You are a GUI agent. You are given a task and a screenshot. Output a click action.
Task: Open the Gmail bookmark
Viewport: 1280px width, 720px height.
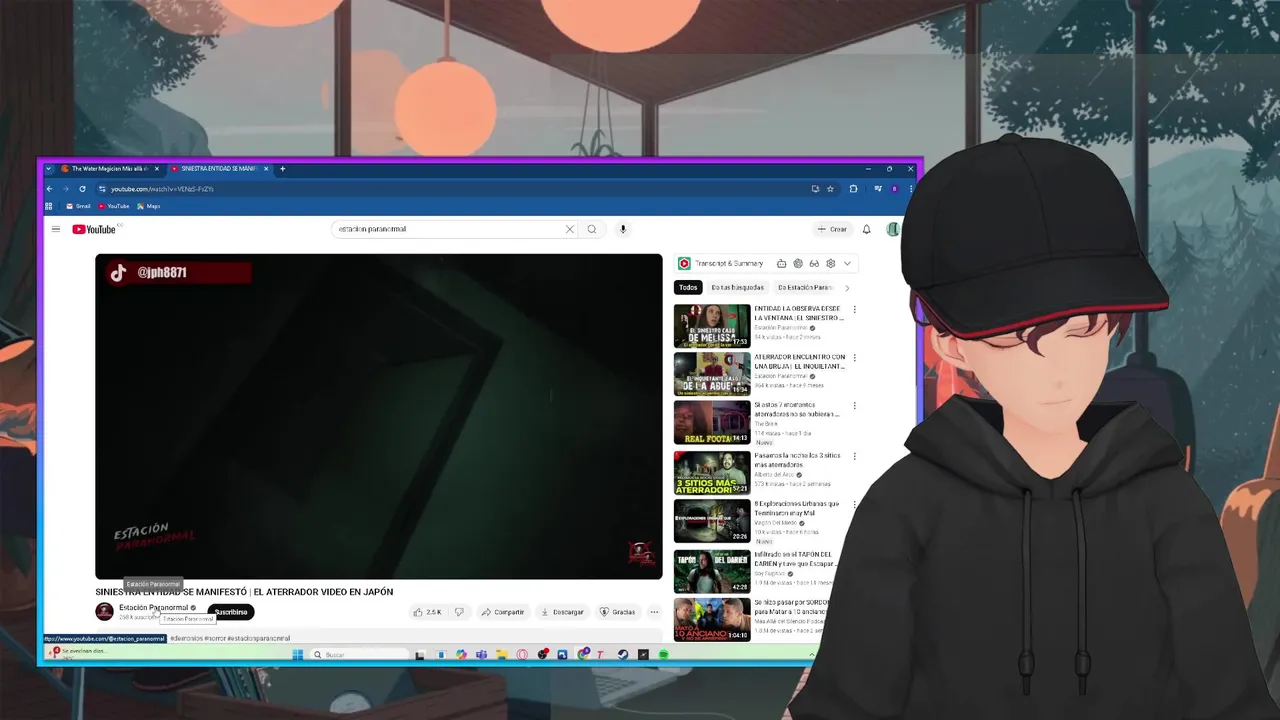click(x=78, y=206)
